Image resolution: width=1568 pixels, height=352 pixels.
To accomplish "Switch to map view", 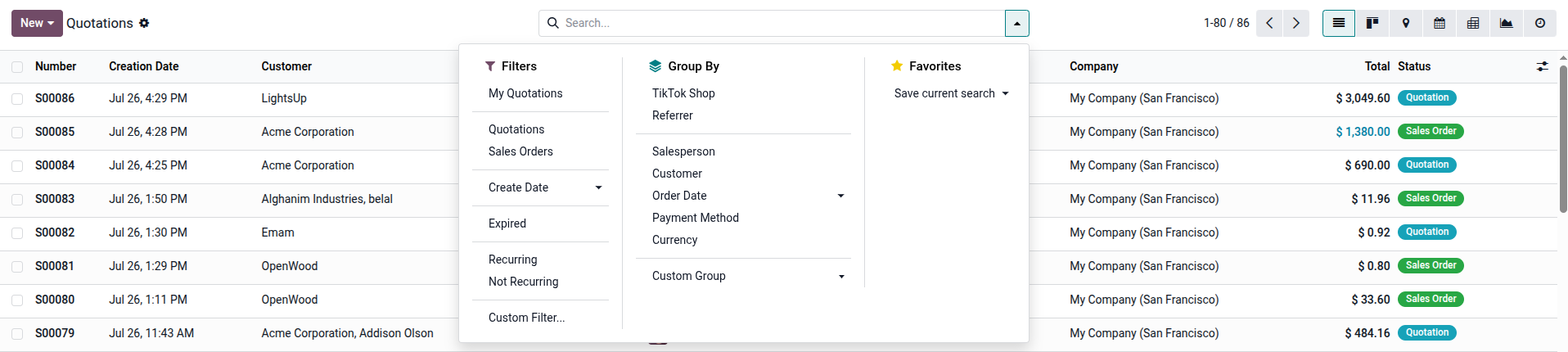I will click(1406, 23).
